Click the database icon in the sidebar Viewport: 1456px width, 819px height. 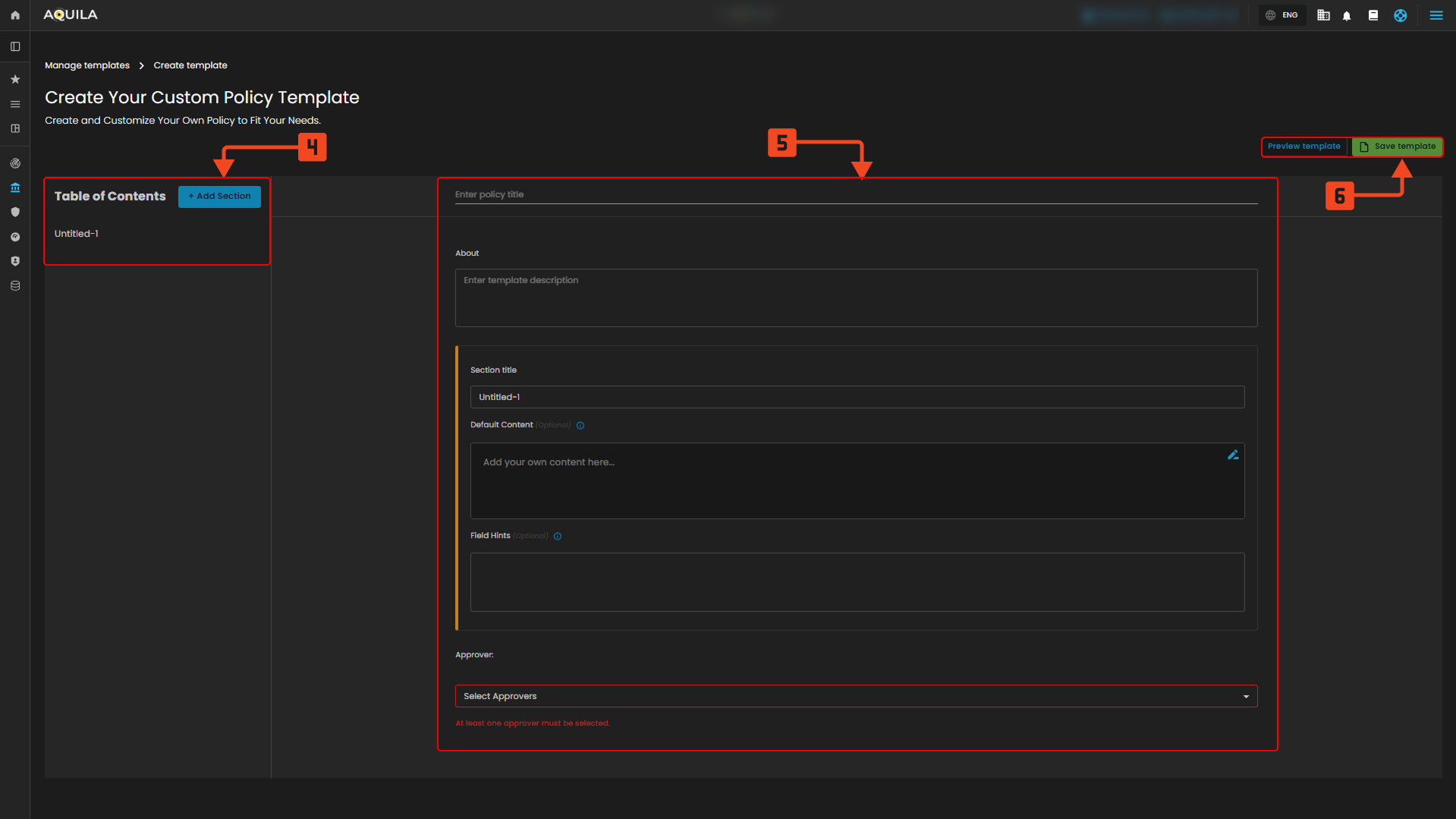(15, 285)
